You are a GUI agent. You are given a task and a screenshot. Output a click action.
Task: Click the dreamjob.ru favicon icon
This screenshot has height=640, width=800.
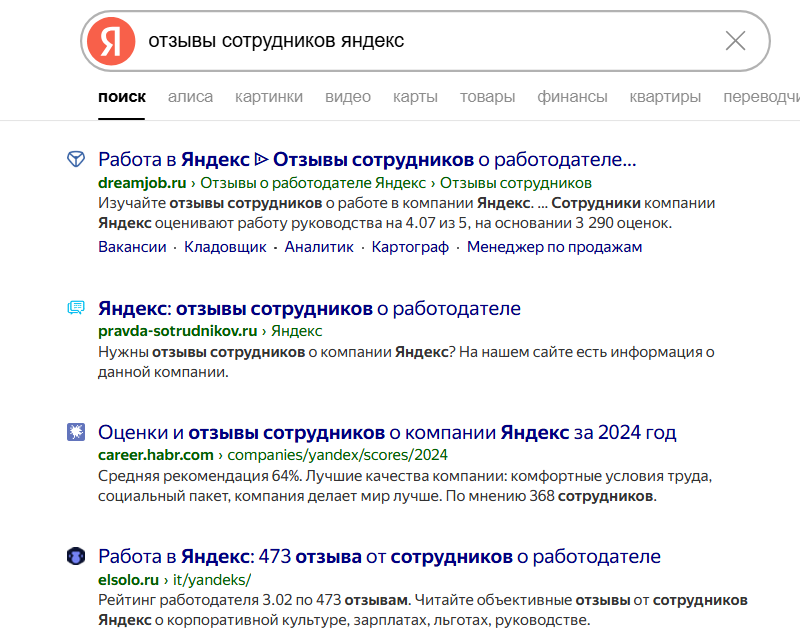(76, 159)
